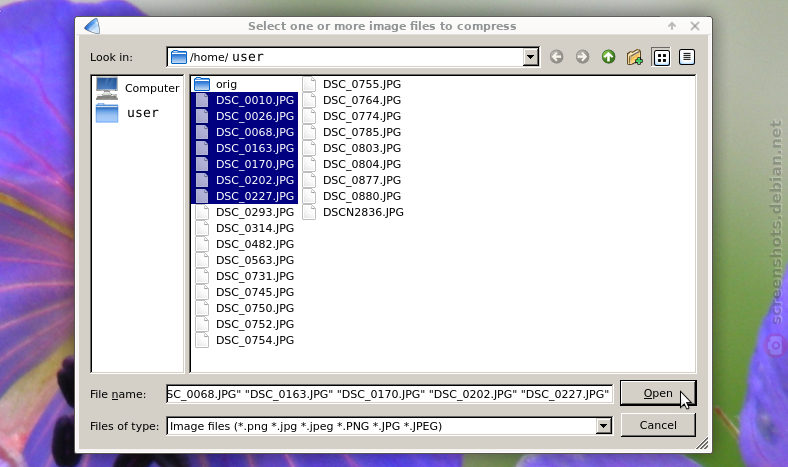Select file DSC_0785.JPG
Screen dimensions: 788x467
click(352, 132)
